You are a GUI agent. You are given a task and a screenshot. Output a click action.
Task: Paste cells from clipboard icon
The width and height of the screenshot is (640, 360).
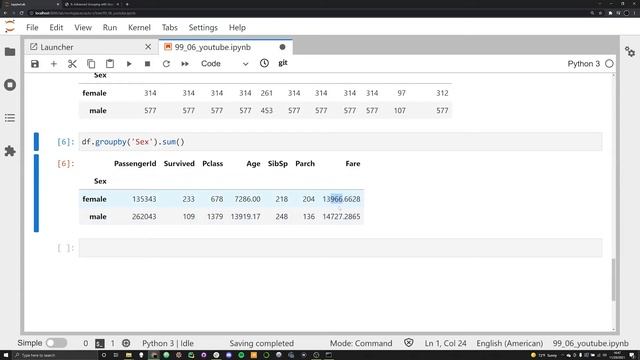coord(110,64)
